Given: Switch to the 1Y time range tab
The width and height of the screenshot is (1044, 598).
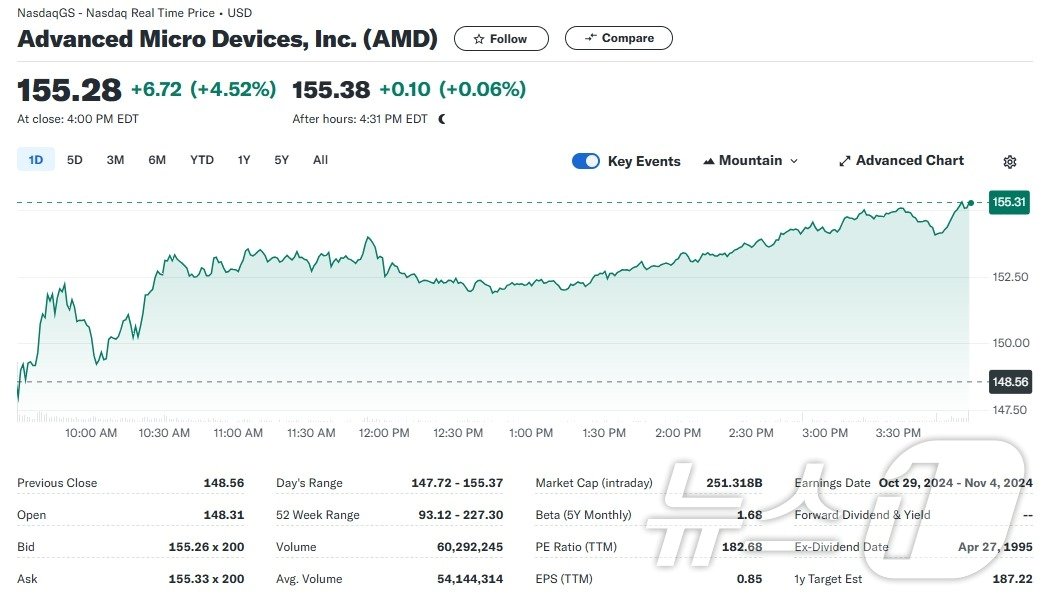Looking at the screenshot, I should point(243,159).
